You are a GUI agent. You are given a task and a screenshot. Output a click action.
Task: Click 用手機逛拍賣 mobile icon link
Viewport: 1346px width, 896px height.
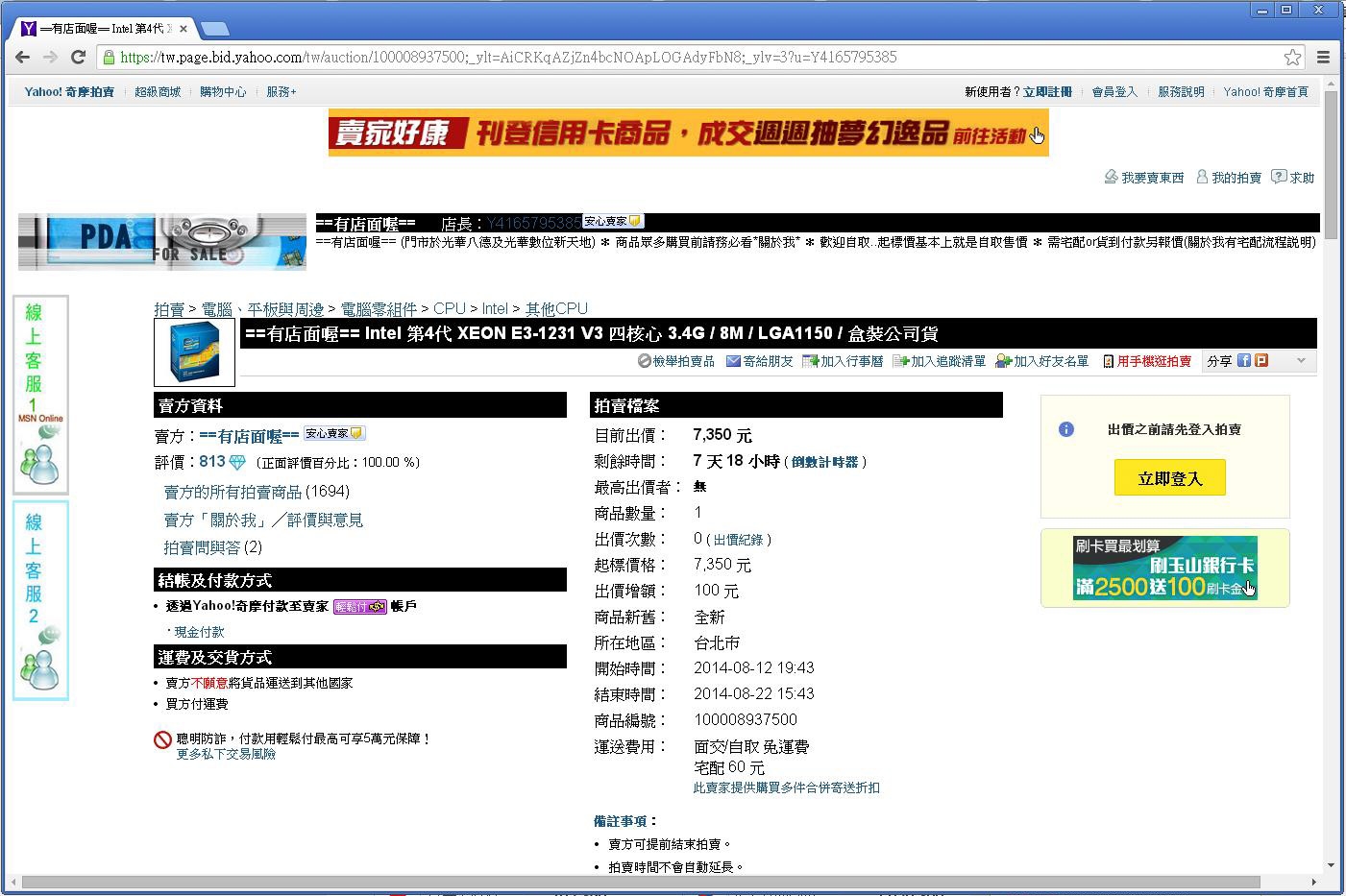point(1146,361)
